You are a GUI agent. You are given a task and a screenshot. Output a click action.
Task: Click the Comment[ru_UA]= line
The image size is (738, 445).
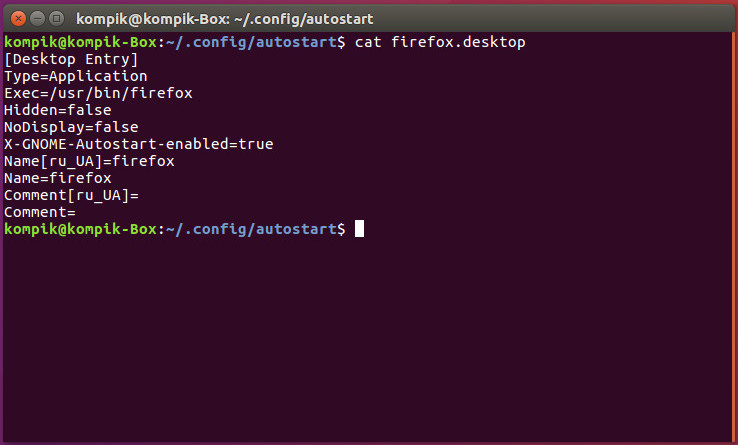point(71,195)
